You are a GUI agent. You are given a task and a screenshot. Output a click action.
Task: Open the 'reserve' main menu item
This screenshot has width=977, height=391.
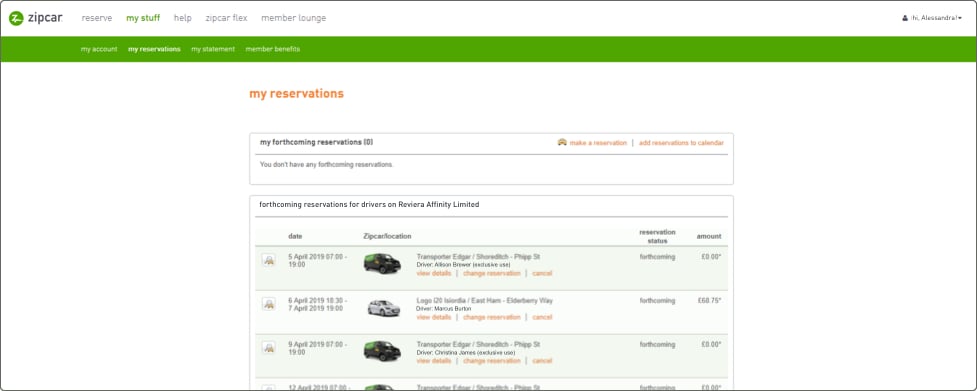pyautogui.click(x=97, y=18)
